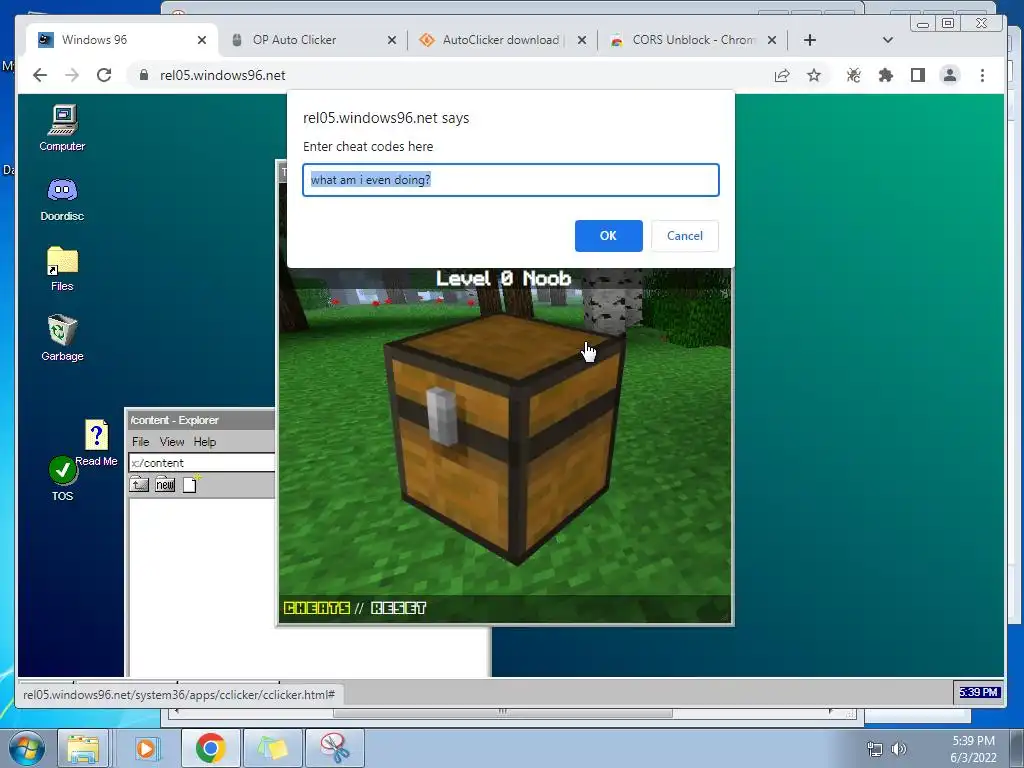This screenshot has width=1024, height=768.
Task: Open File Explorer in taskbar
Action: (83, 748)
